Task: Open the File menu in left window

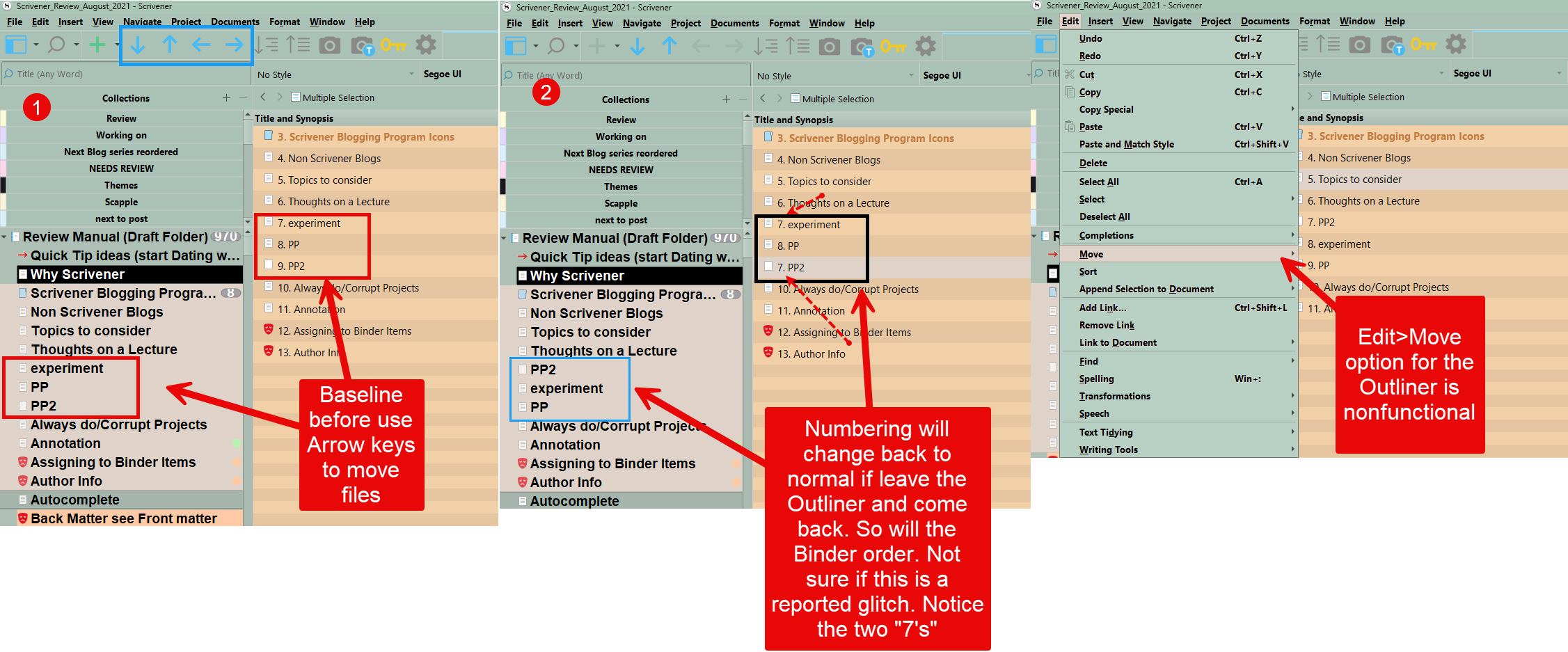Action: point(15,22)
